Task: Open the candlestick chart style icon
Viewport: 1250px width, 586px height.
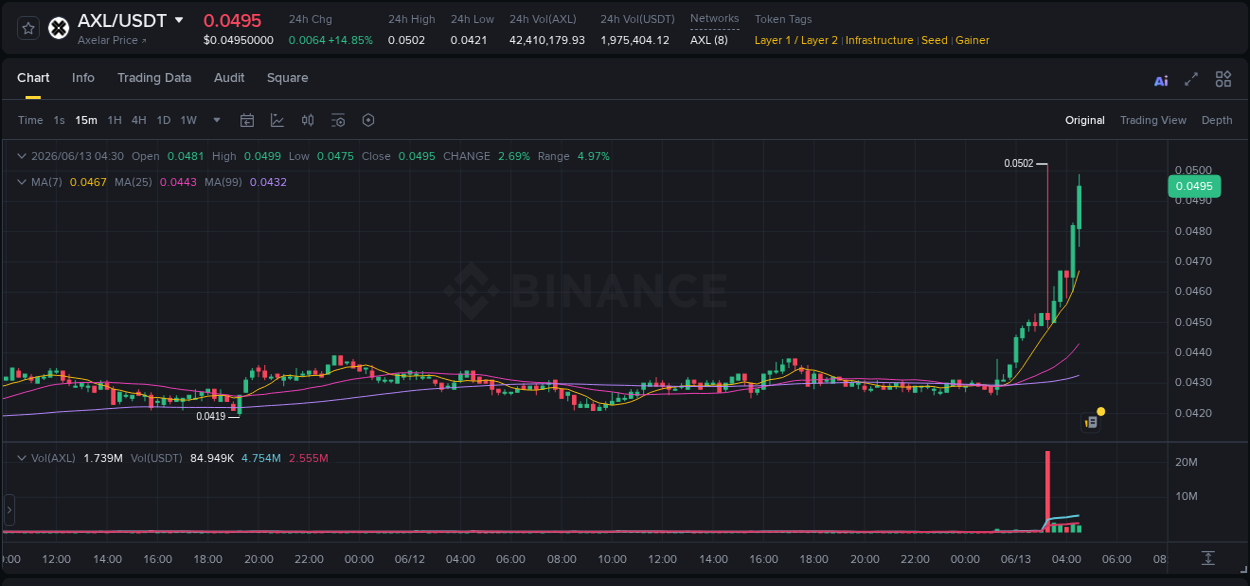Action: (x=308, y=120)
